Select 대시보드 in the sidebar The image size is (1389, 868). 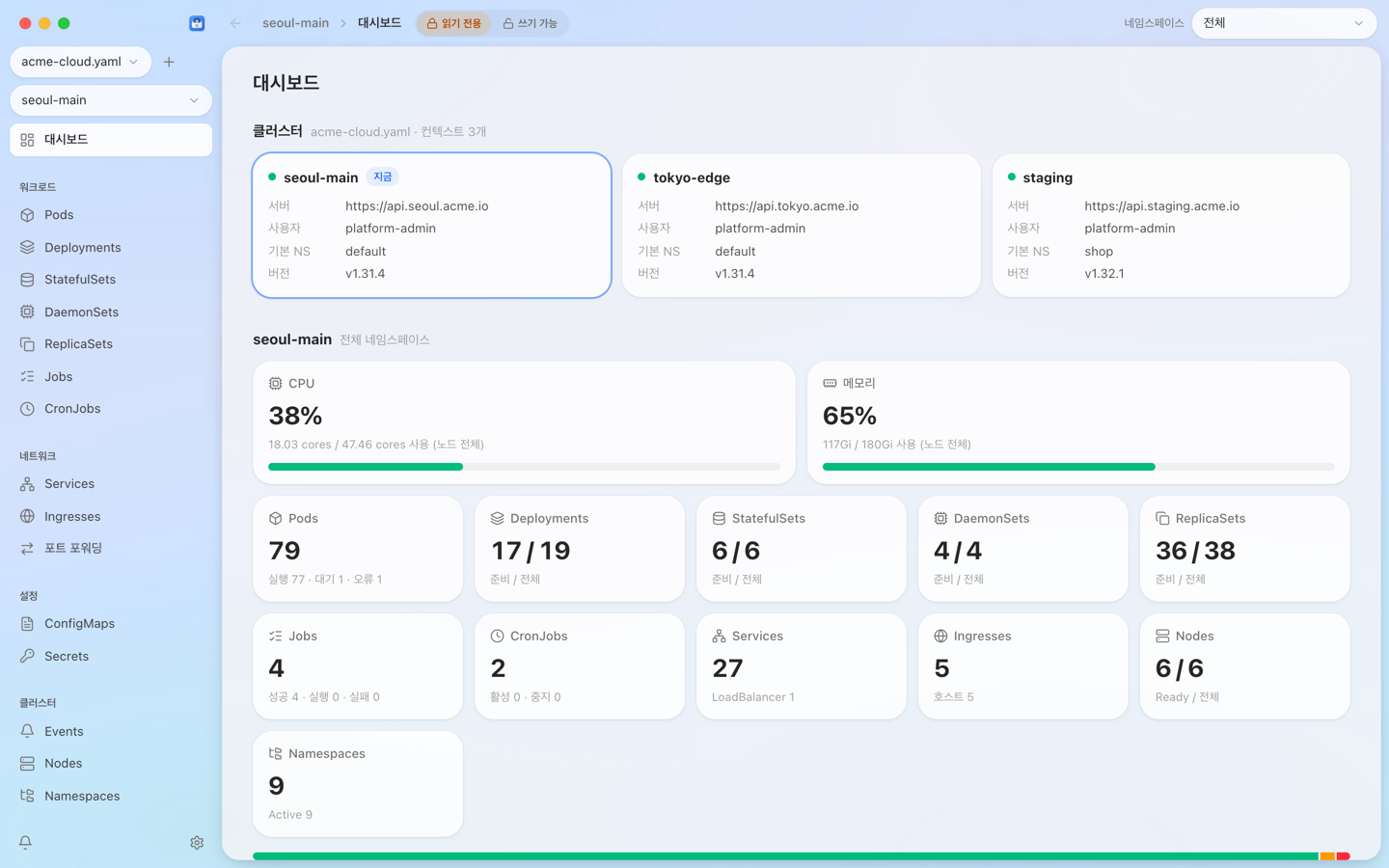tap(111, 140)
